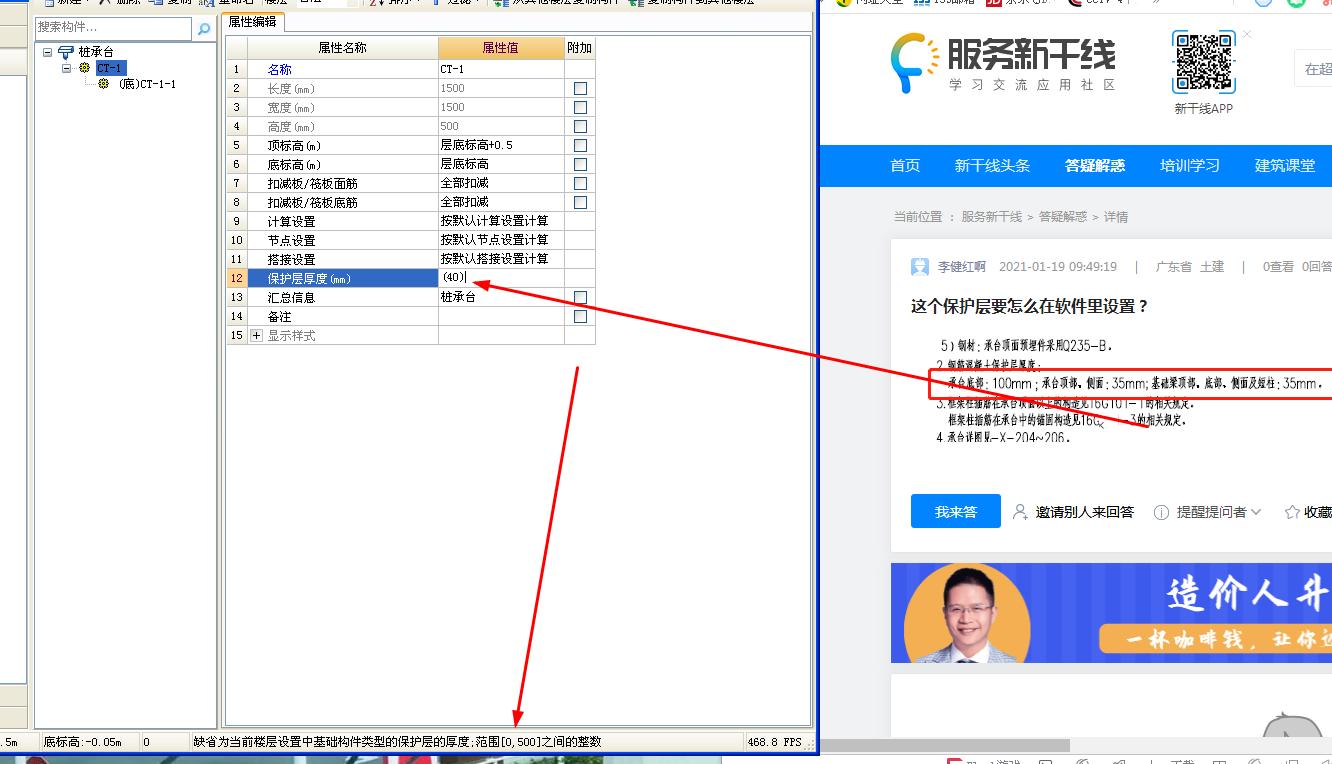1332x764 pixels.
Task: Click the 计算设置 value 按默认计算设置计算
Action: (501, 221)
